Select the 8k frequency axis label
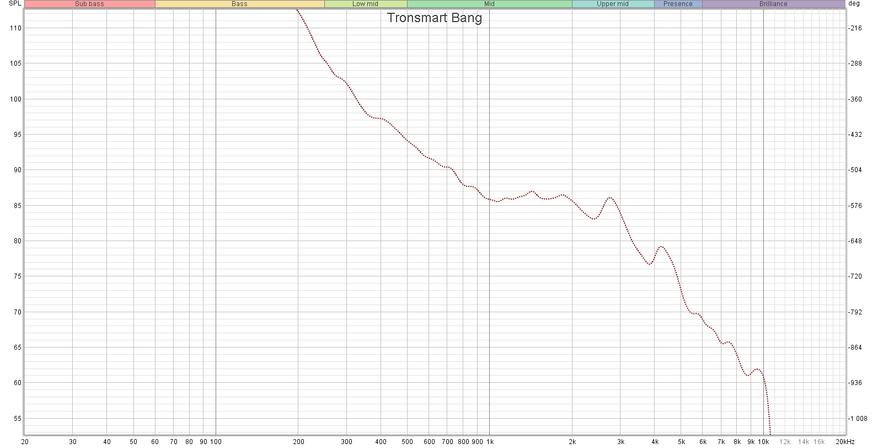Viewport: 877px width, 448px height. click(x=737, y=442)
